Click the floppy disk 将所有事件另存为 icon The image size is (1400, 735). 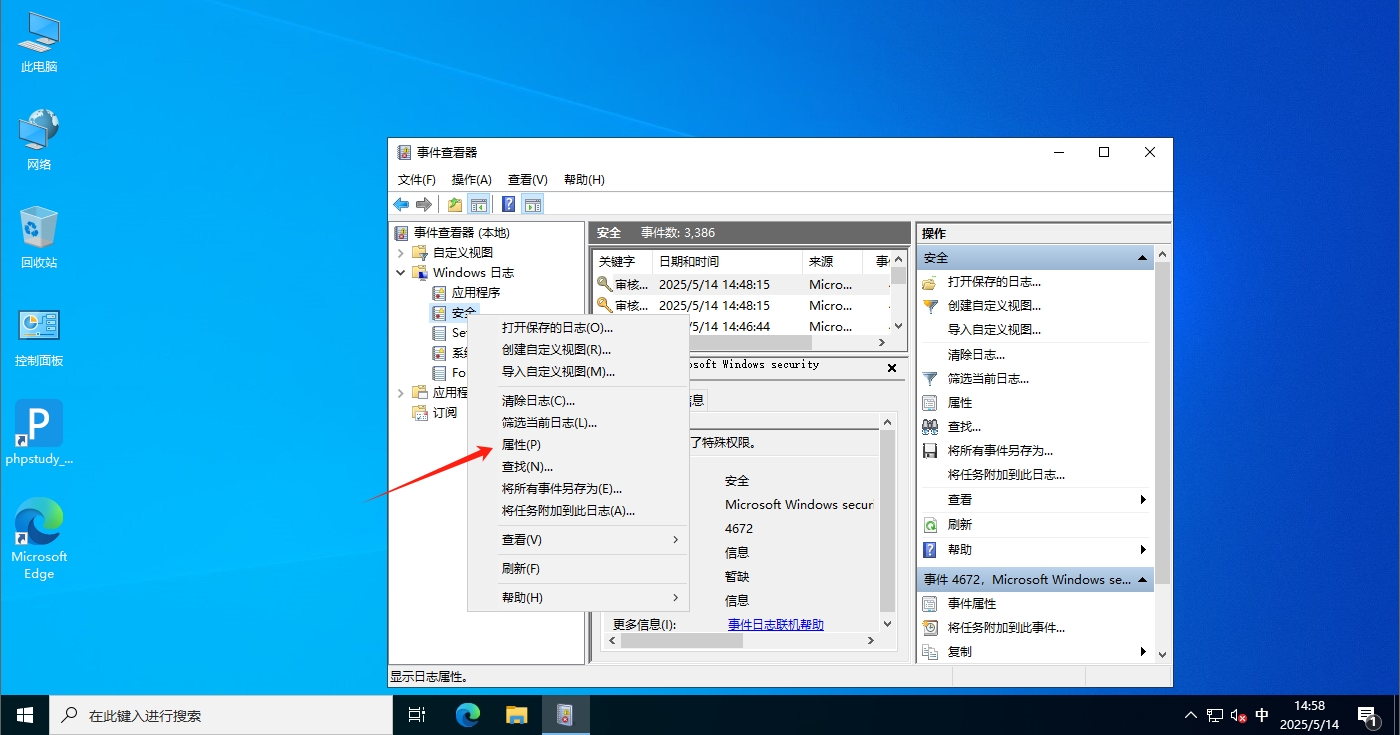tap(930, 451)
